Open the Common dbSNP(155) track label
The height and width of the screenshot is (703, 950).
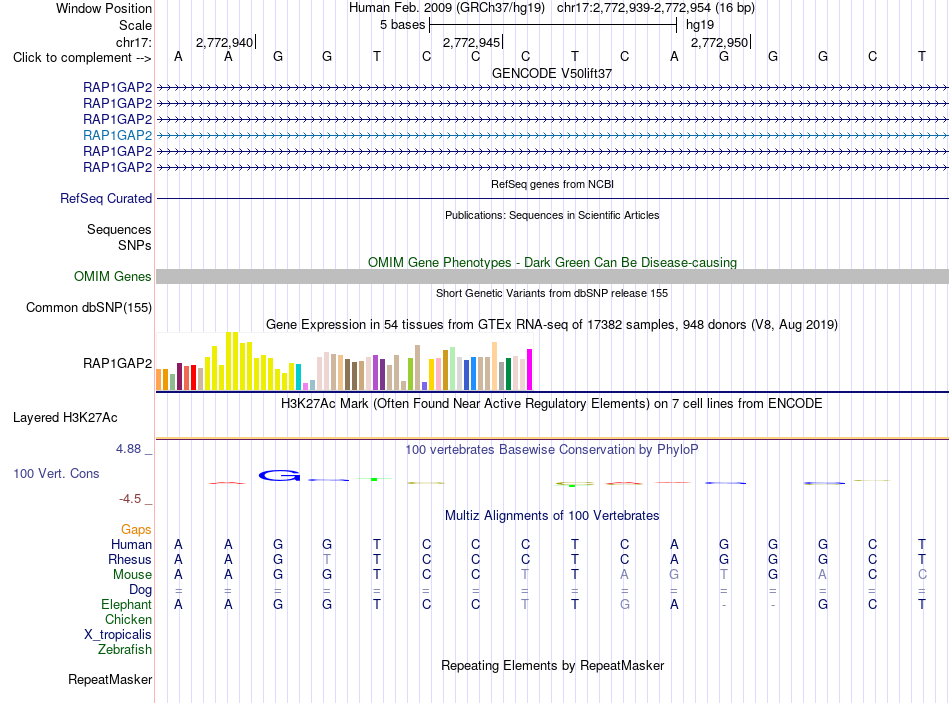(89, 307)
